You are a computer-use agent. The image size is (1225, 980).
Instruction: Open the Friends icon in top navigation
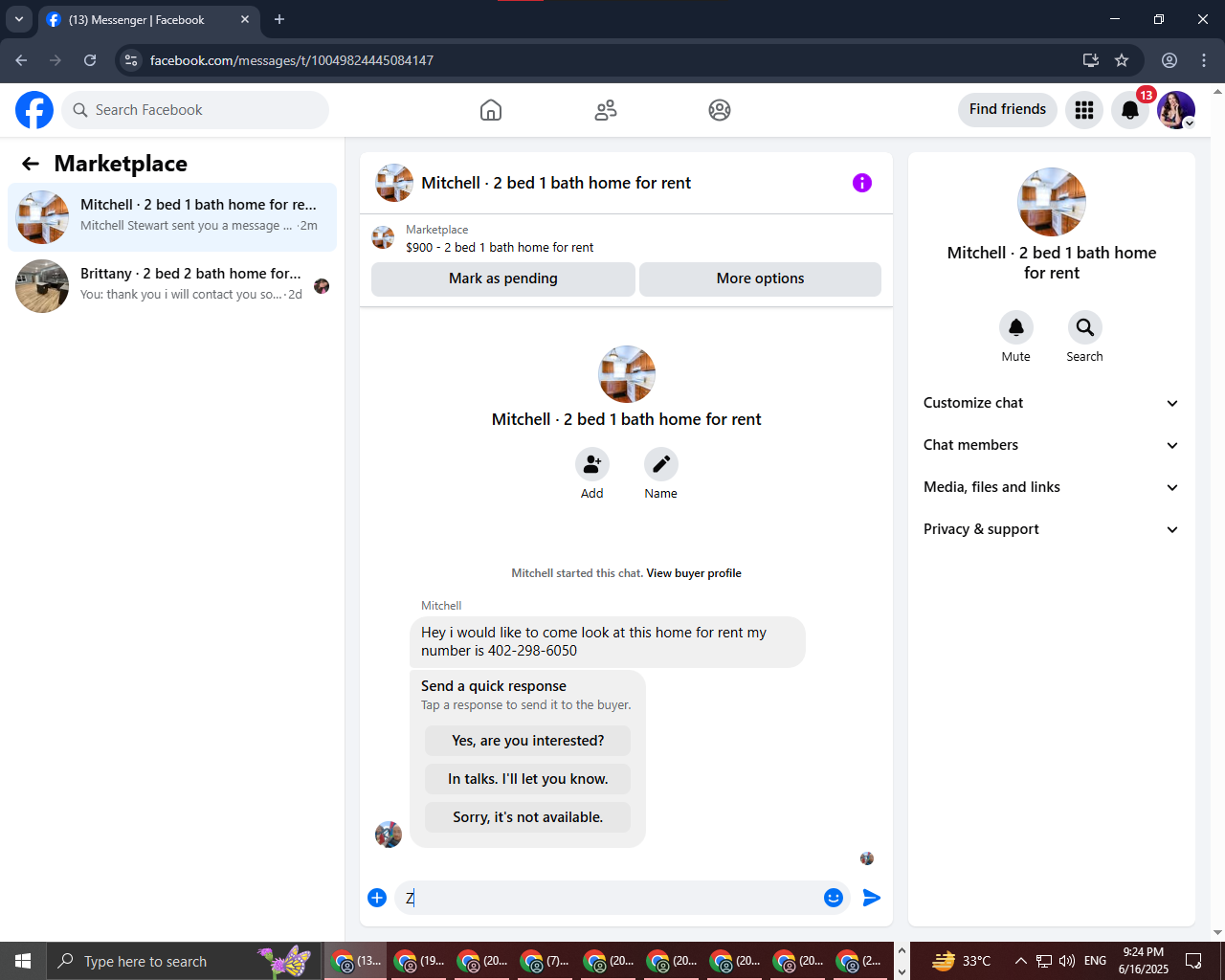(x=606, y=110)
